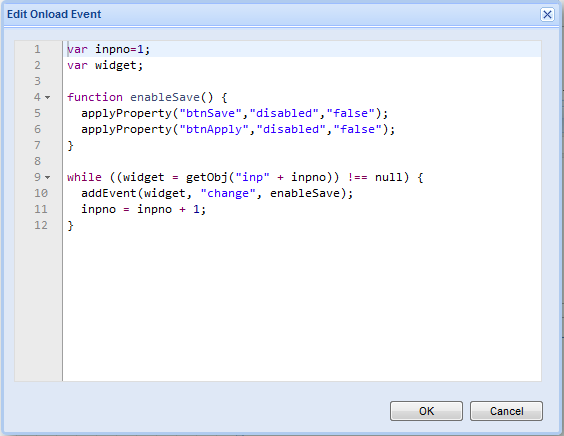Select line number 6 in gutter
Screen dimensions: 564x436
37,129
